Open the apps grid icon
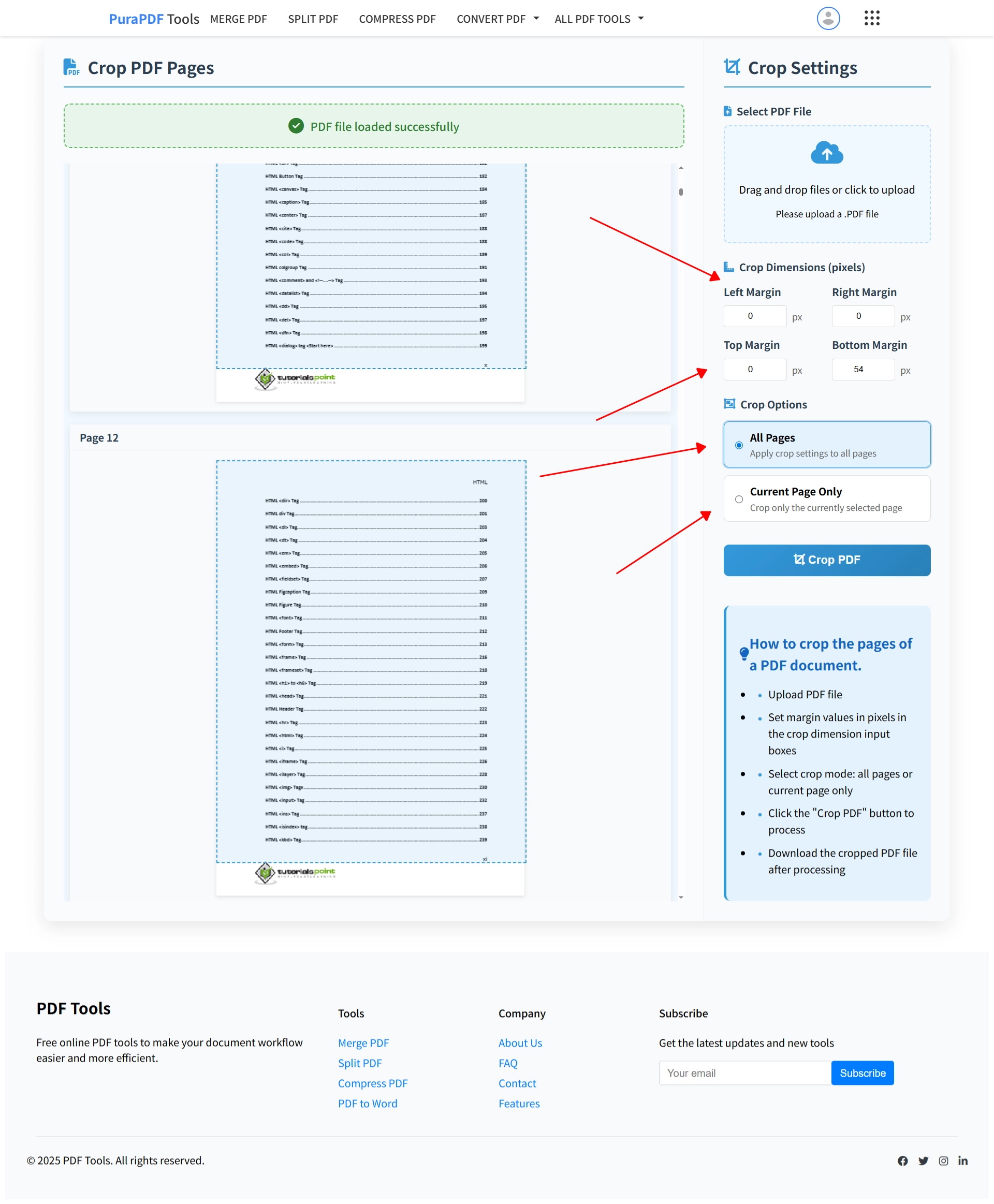This screenshot has width=994, height=1204. 872,18
